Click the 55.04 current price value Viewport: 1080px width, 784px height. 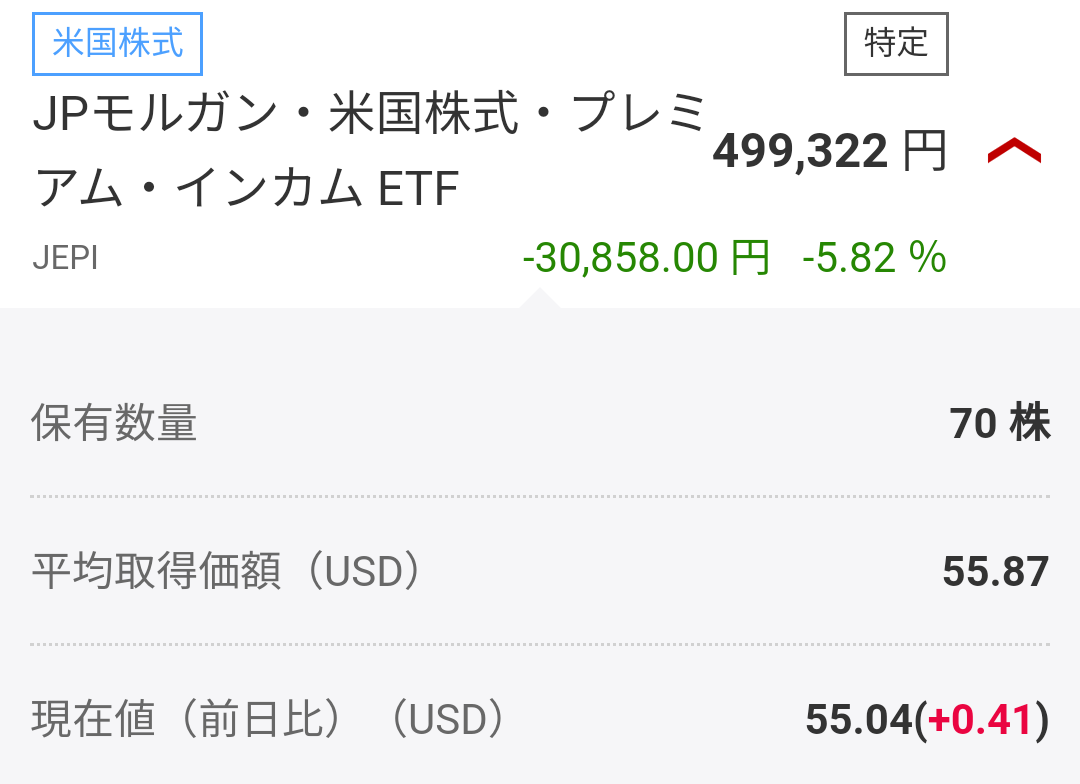click(x=859, y=720)
